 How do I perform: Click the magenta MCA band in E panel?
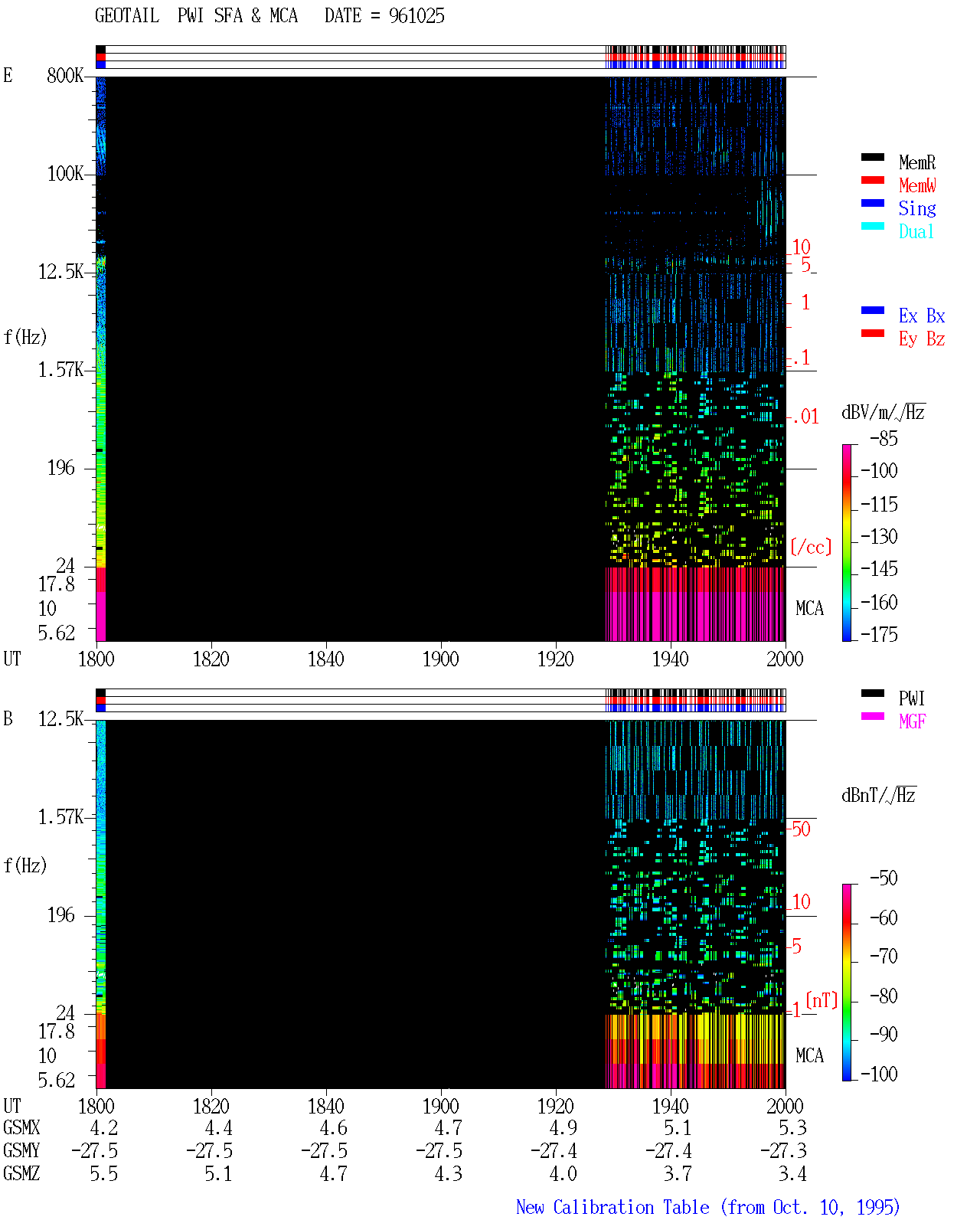point(695,617)
